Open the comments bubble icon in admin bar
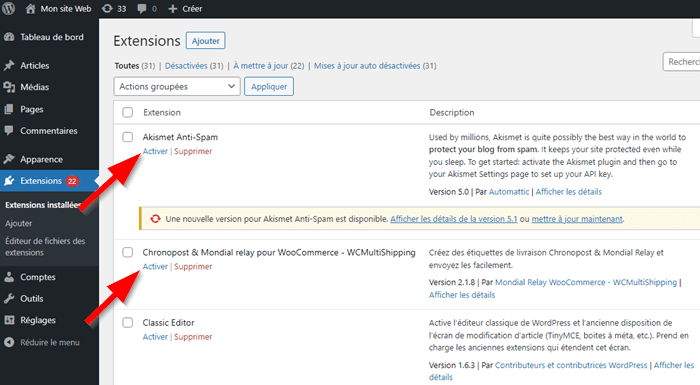The image size is (700, 385). (142, 8)
